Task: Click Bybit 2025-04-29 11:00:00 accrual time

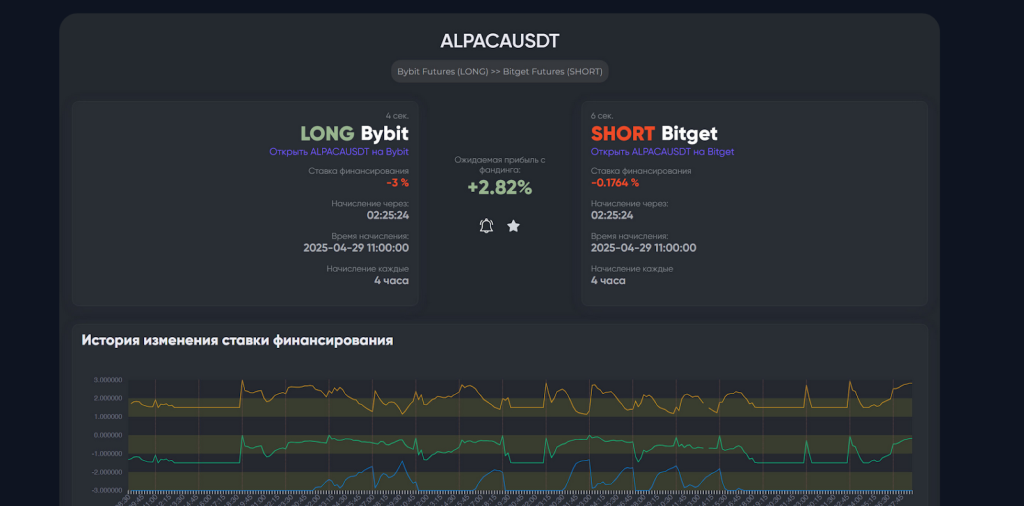Action: [356, 248]
